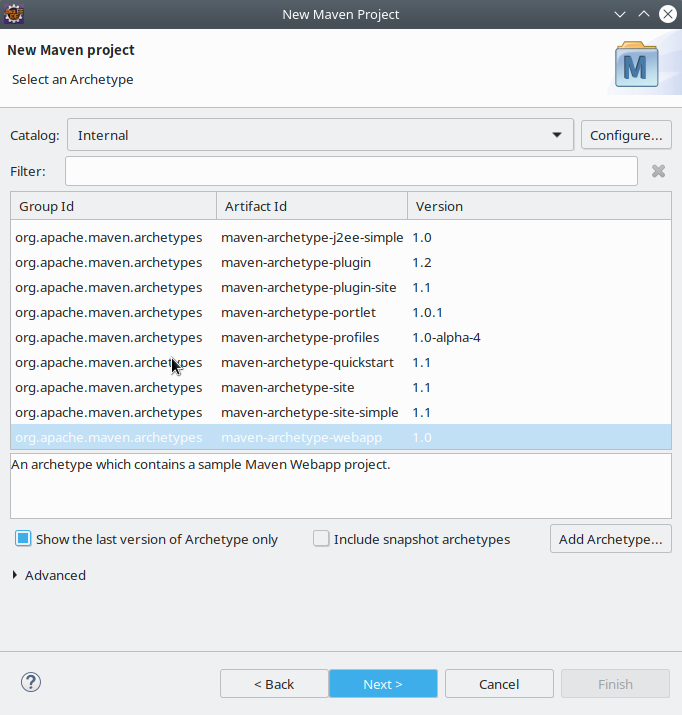Cancel the new Maven project wizard
The width and height of the screenshot is (682, 715).
click(x=499, y=684)
